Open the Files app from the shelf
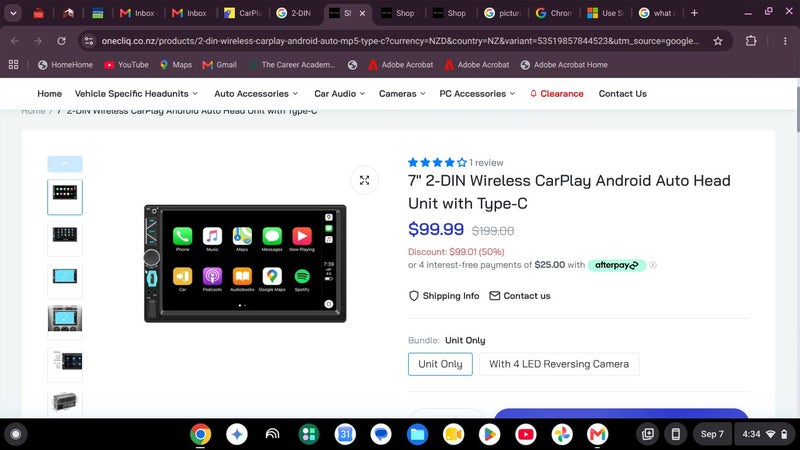This screenshot has width=800, height=450. tap(417, 434)
